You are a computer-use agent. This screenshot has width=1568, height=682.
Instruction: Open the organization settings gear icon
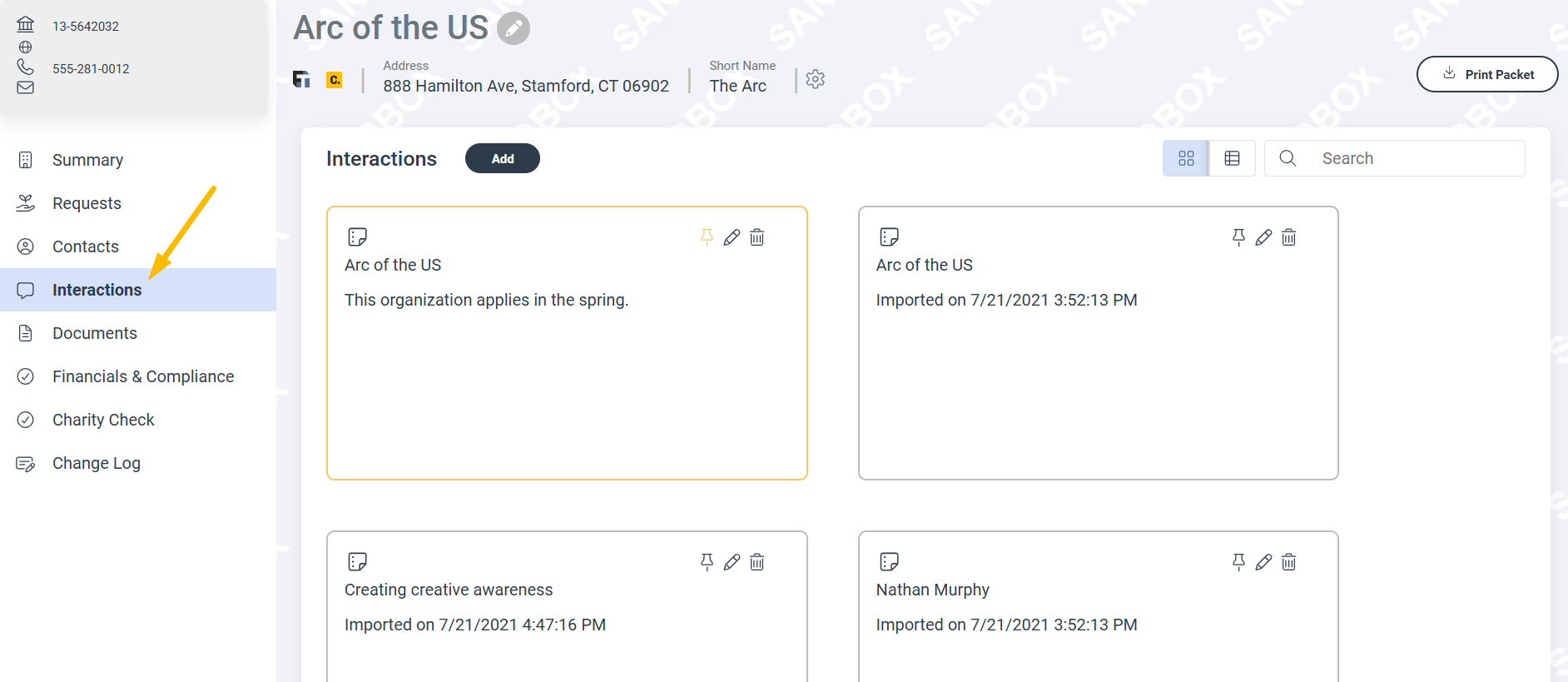coord(816,79)
